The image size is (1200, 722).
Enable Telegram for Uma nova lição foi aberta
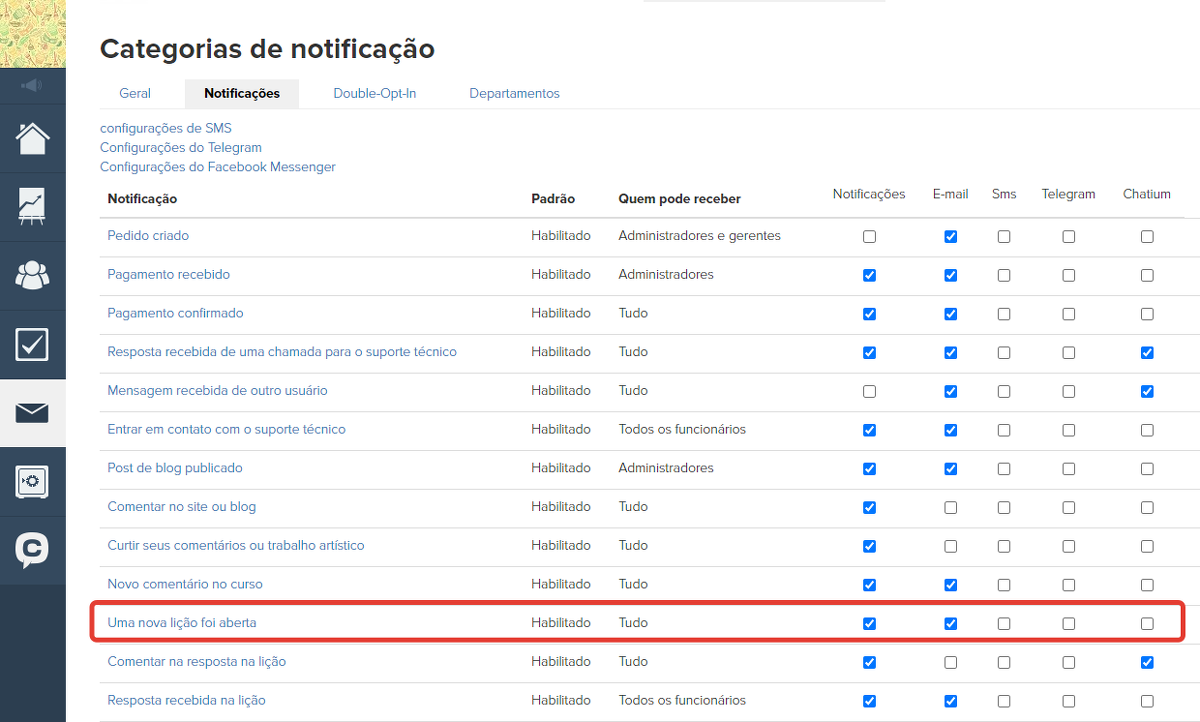point(1068,623)
